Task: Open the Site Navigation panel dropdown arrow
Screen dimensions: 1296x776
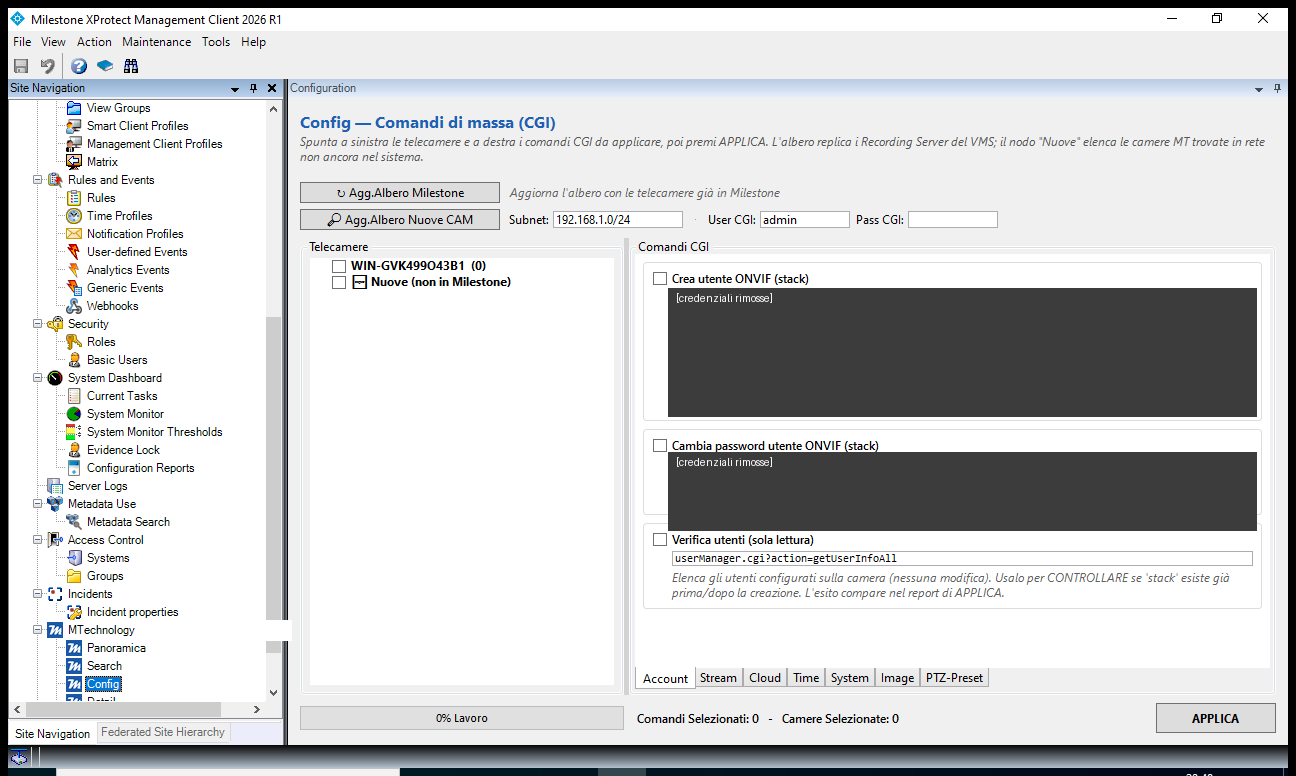Action: 235,89
